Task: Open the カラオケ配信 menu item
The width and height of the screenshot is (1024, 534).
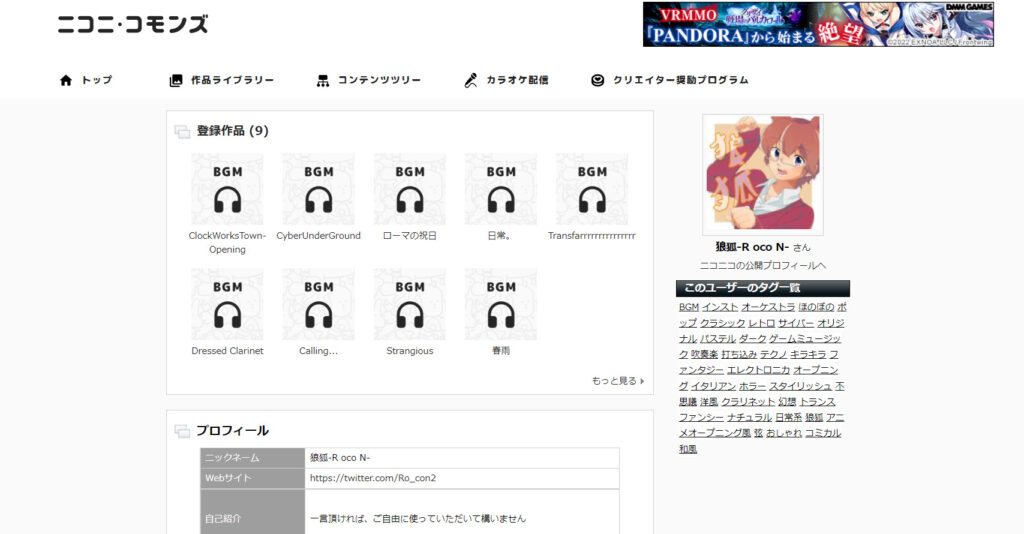Action: (506, 80)
